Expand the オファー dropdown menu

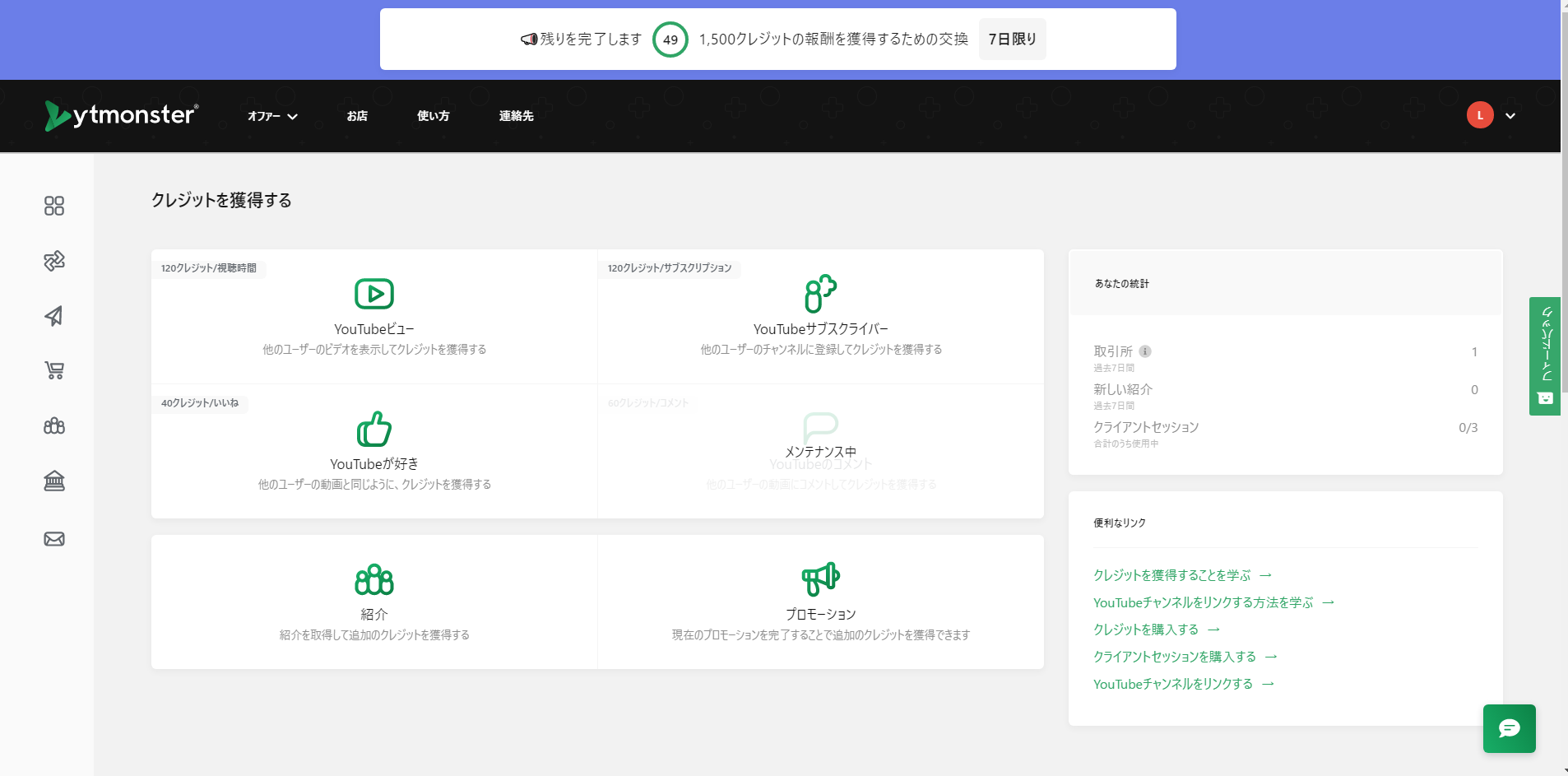[272, 116]
